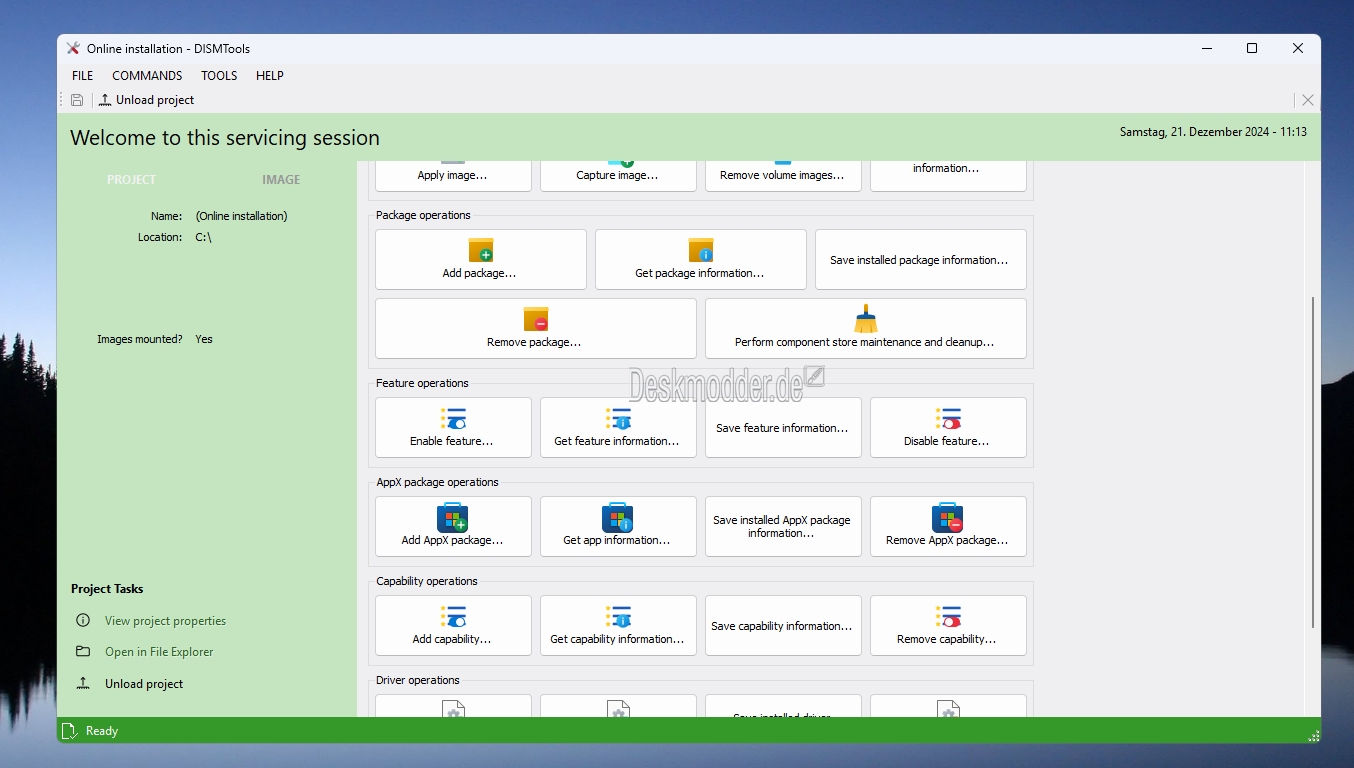Click the Remove AppX package store icon
Image resolution: width=1354 pixels, height=768 pixels.
948,517
